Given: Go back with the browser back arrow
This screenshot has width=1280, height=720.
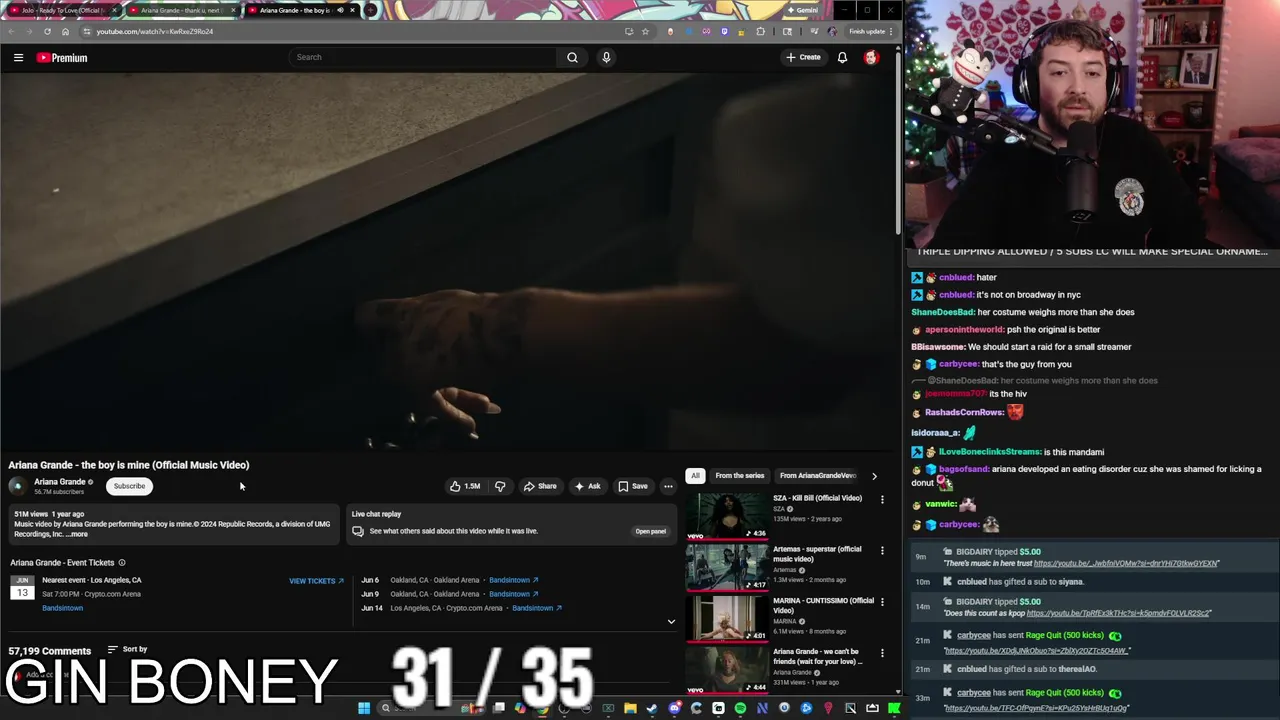Looking at the screenshot, I should [x=12, y=31].
